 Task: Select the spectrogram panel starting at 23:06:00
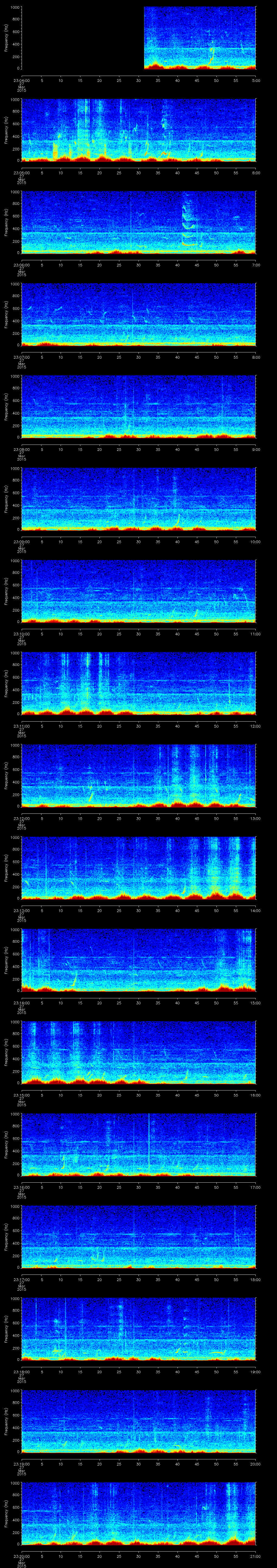[x=139, y=222]
